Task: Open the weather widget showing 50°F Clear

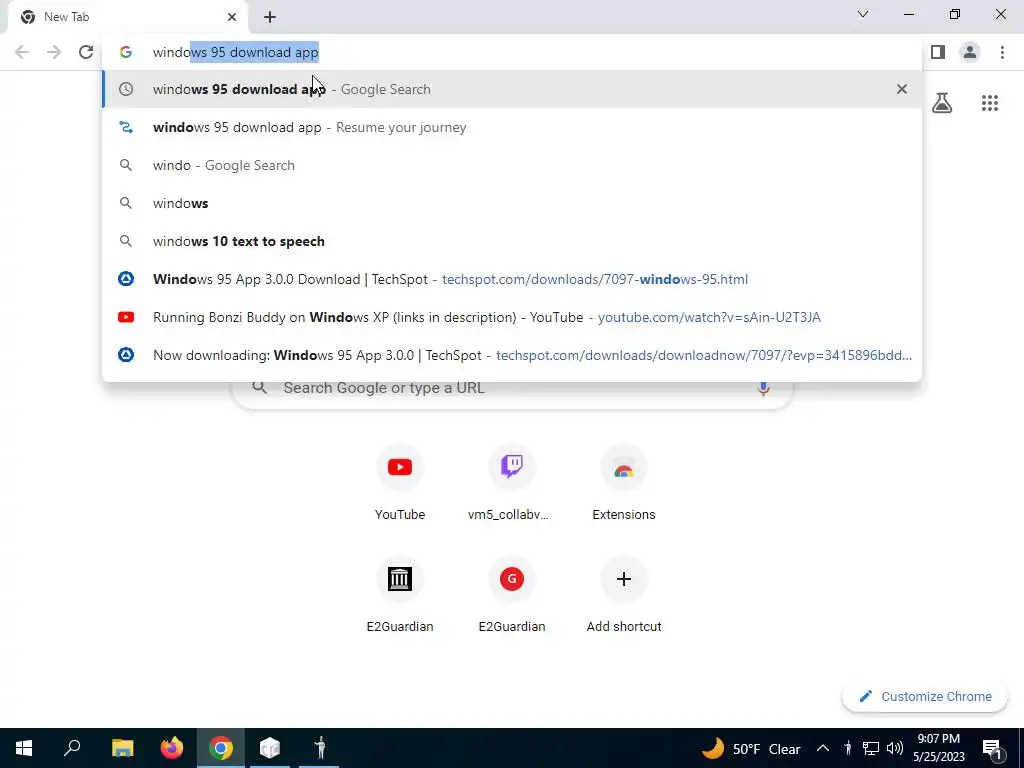Action: pyautogui.click(x=751, y=748)
